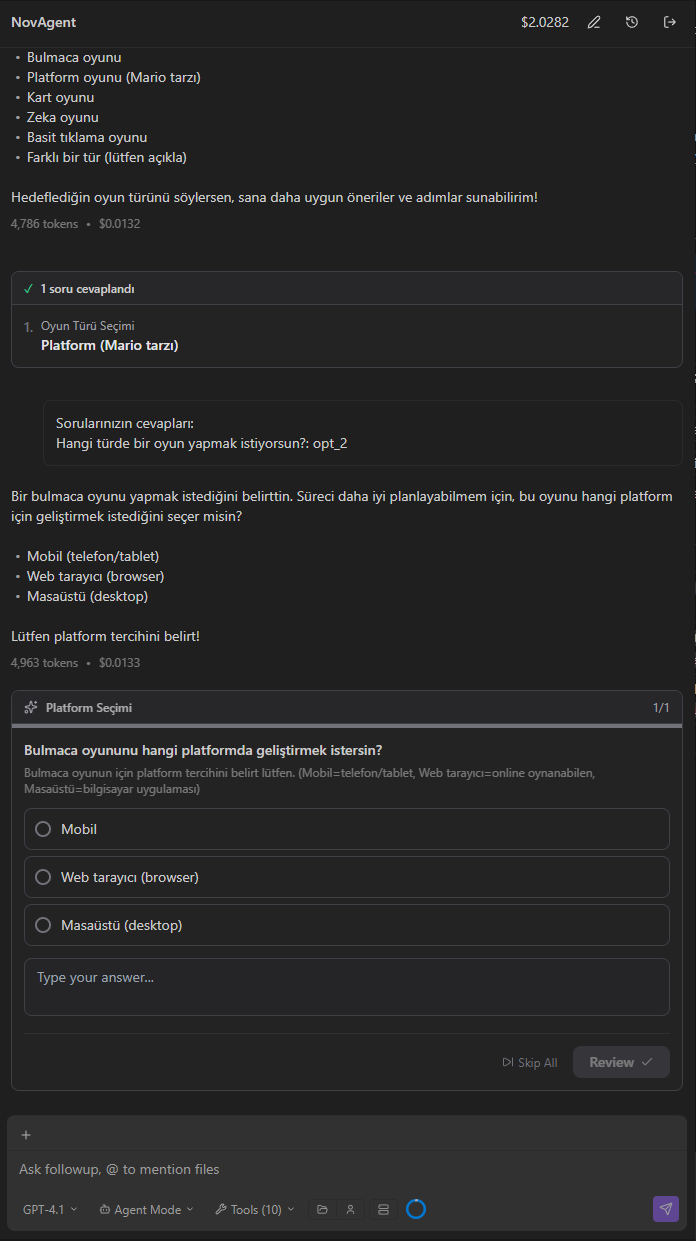
Task: Click the Review button
Action: (621, 1062)
